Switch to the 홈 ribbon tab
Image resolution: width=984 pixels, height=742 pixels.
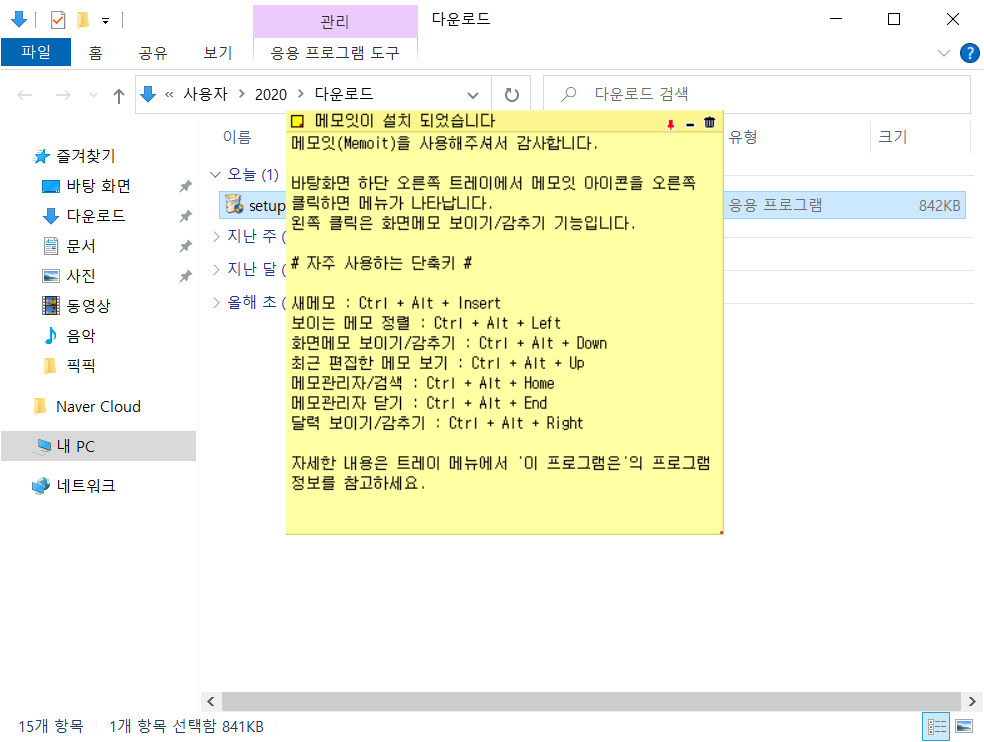pyautogui.click(x=95, y=53)
